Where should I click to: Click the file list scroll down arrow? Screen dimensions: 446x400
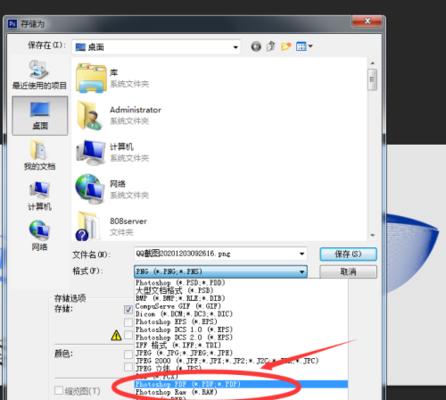coord(372,235)
